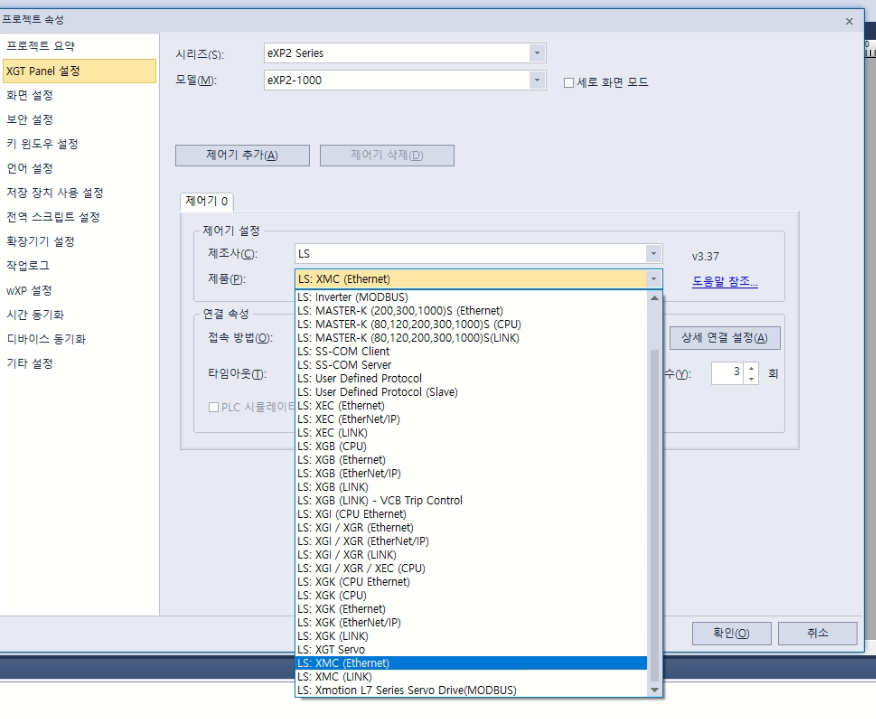Open 시간 동기화 in sidebar
Viewport: 876px width, 719px height.
coord(35,315)
